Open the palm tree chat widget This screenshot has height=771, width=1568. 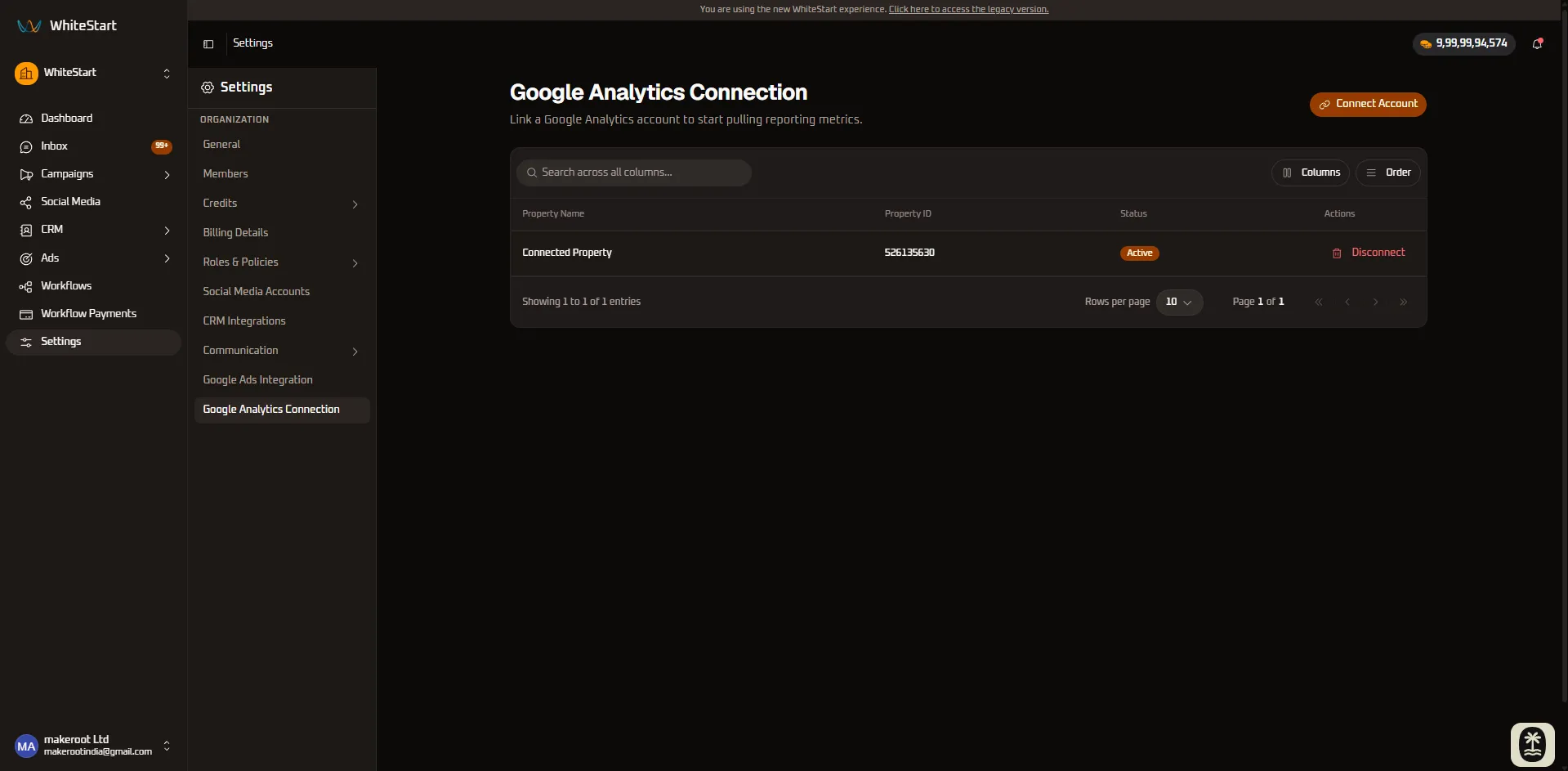[x=1532, y=745]
